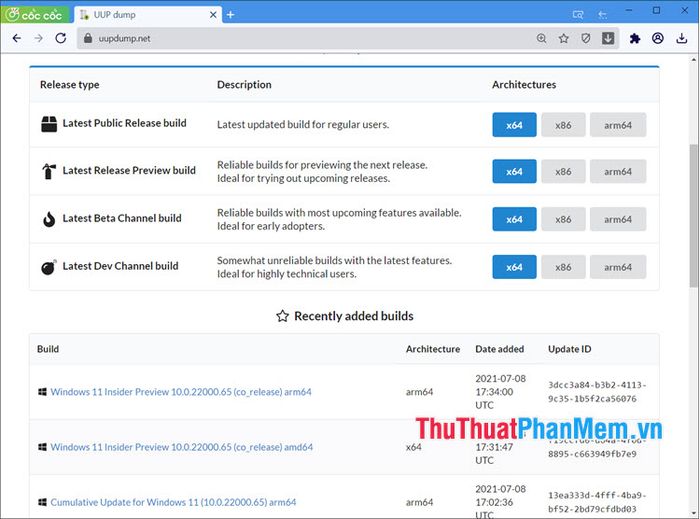
Task: Open the zoom magnifier icon in address bar
Action: tap(542, 38)
